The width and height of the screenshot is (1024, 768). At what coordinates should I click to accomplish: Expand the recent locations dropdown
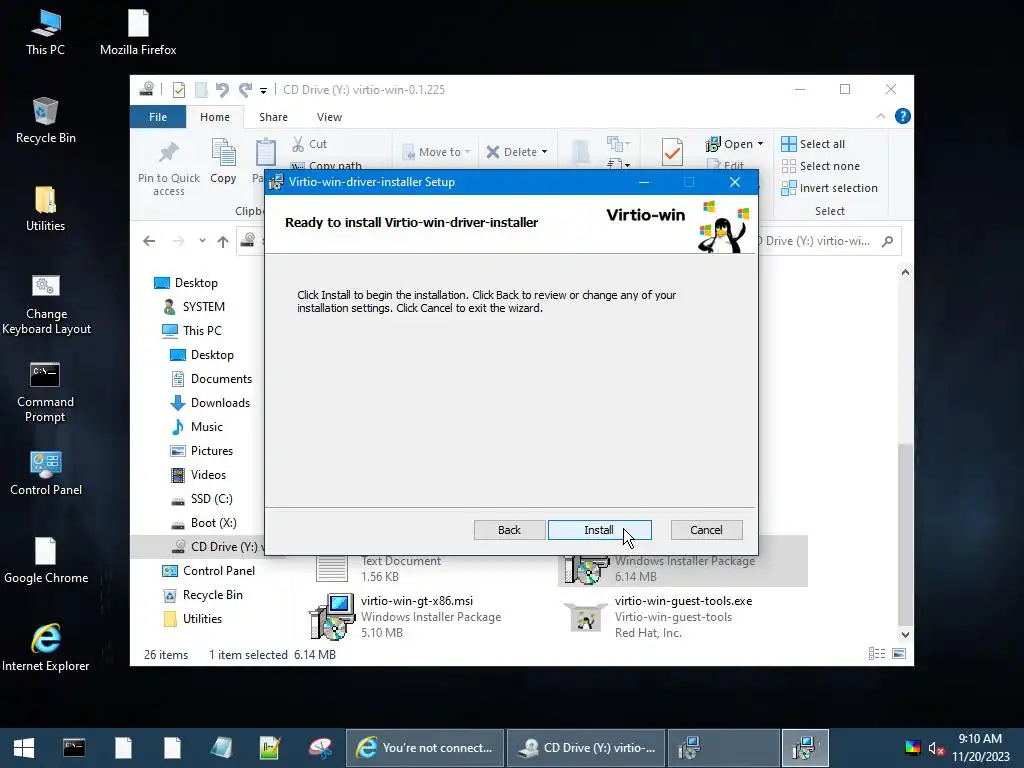click(x=202, y=241)
